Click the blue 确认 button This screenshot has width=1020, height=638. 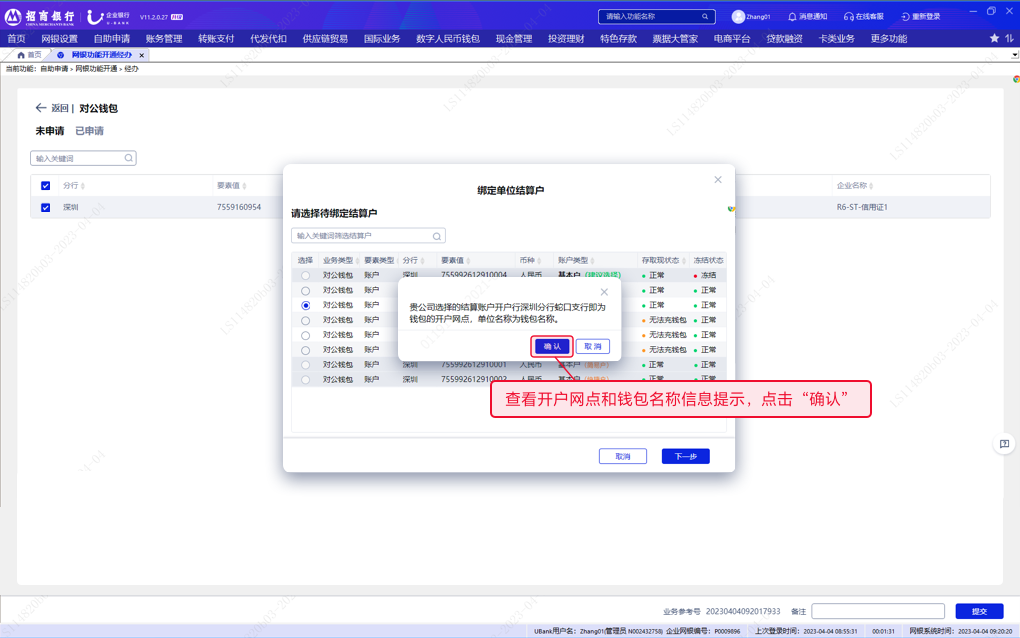552,346
